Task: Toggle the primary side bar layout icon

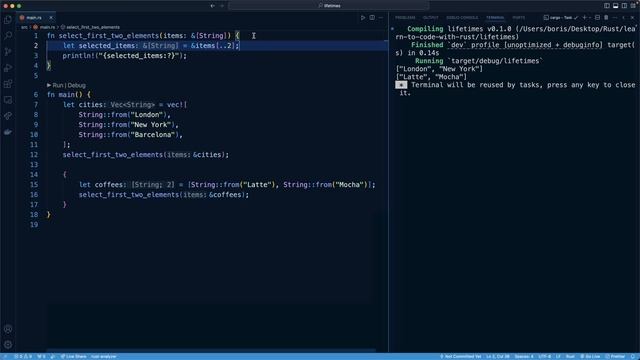Action: [x=607, y=6]
